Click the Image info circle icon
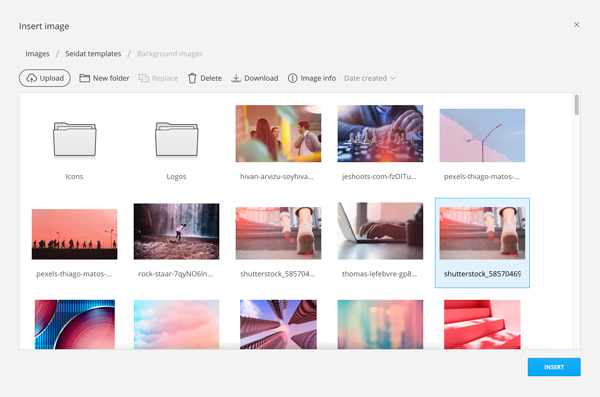Screen dimensions: 600x397 (x=292, y=78)
